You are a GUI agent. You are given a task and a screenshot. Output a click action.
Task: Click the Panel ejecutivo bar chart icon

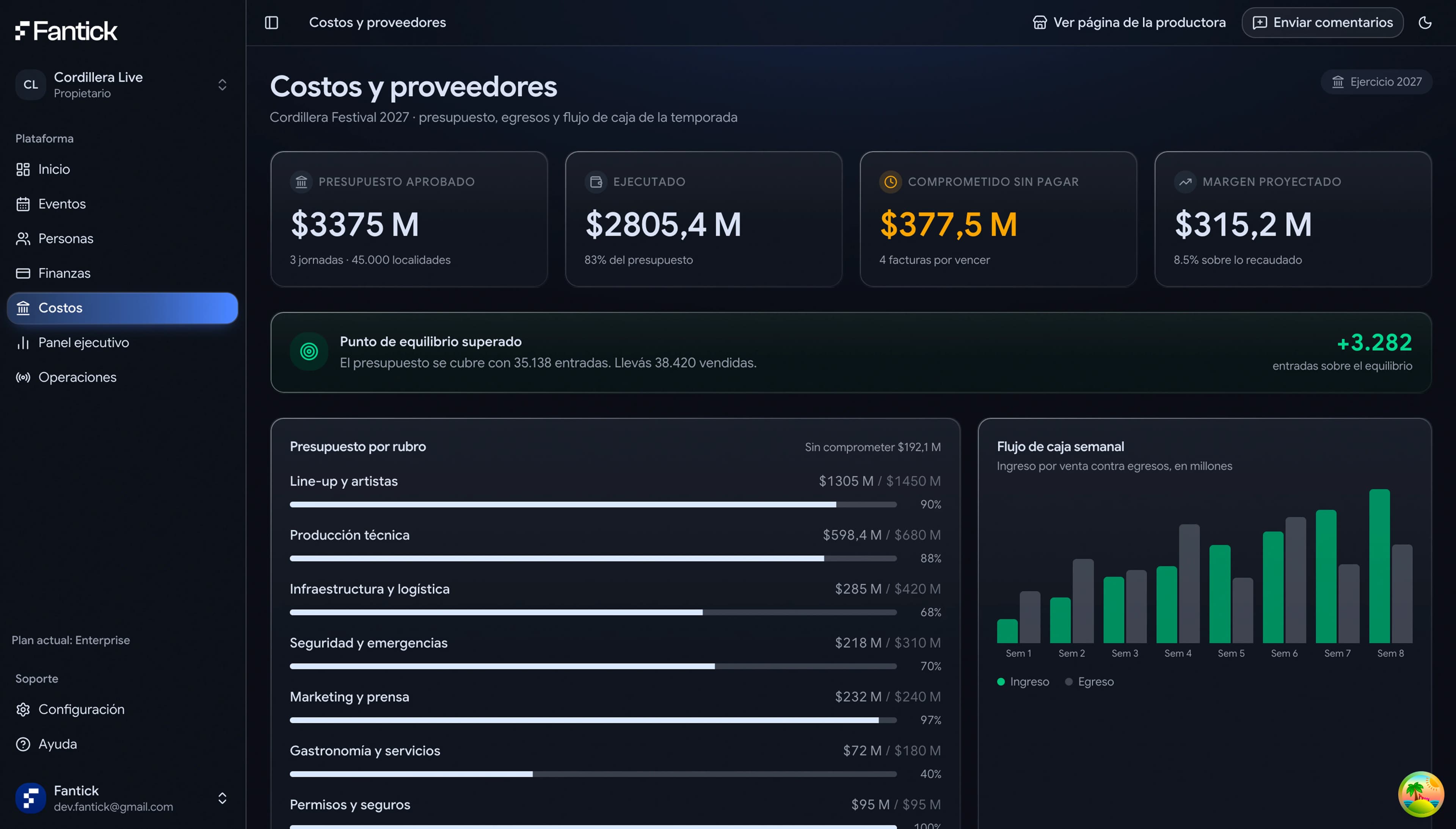tap(23, 343)
